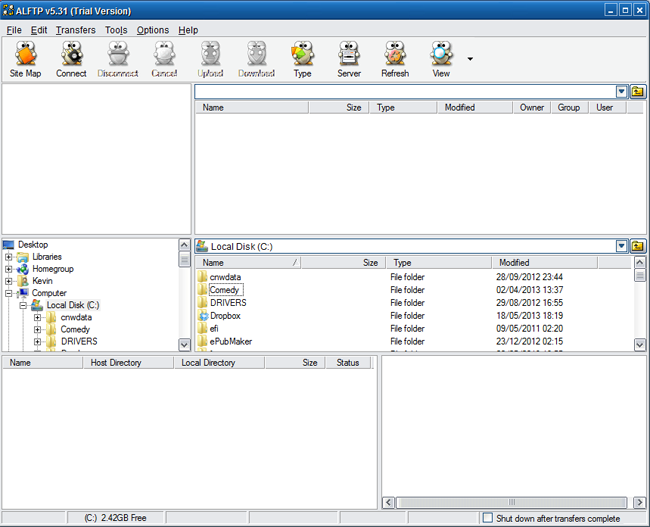This screenshot has height=527, width=650.
Task: Click Status column in transfer queue
Action: point(349,363)
